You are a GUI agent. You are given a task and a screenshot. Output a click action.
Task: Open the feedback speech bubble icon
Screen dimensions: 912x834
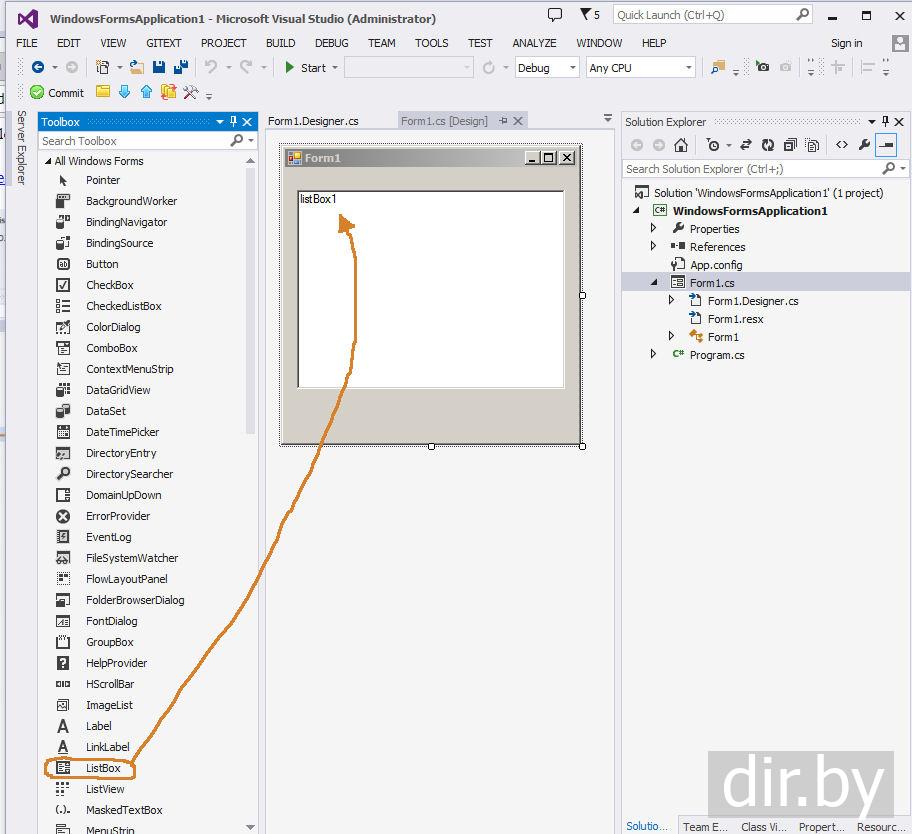click(555, 15)
